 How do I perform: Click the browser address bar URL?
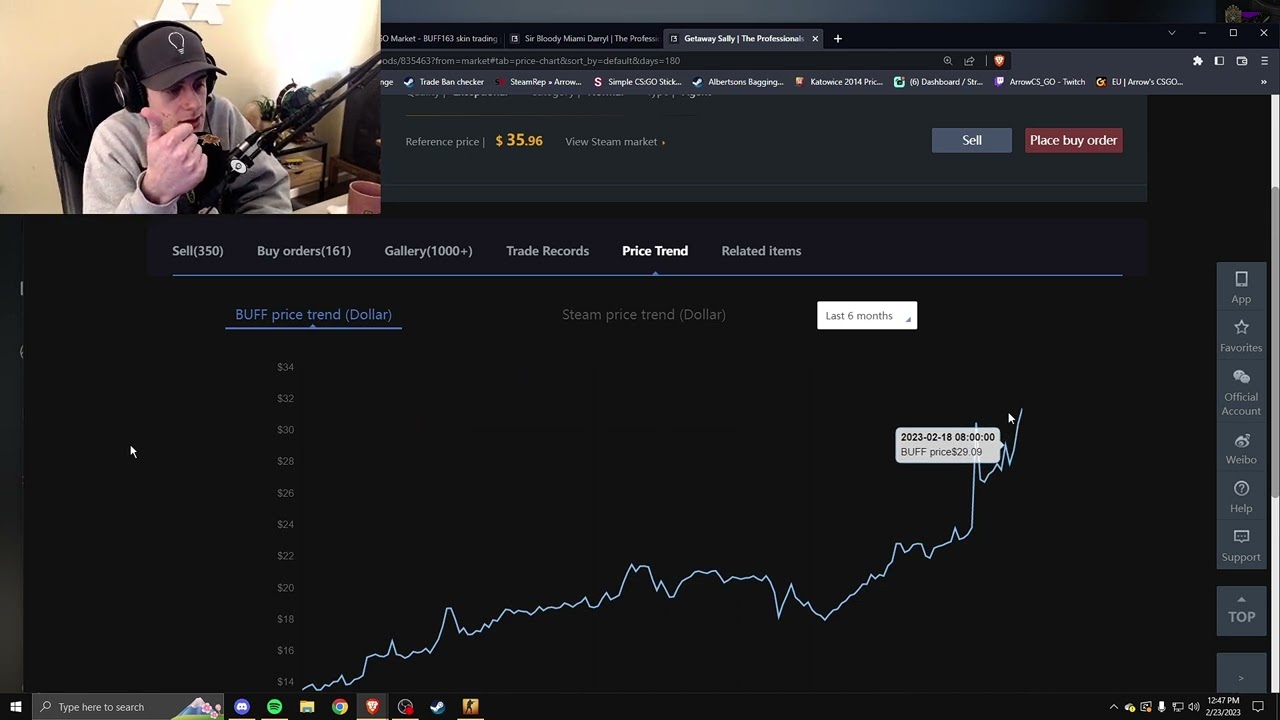click(x=530, y=61)
